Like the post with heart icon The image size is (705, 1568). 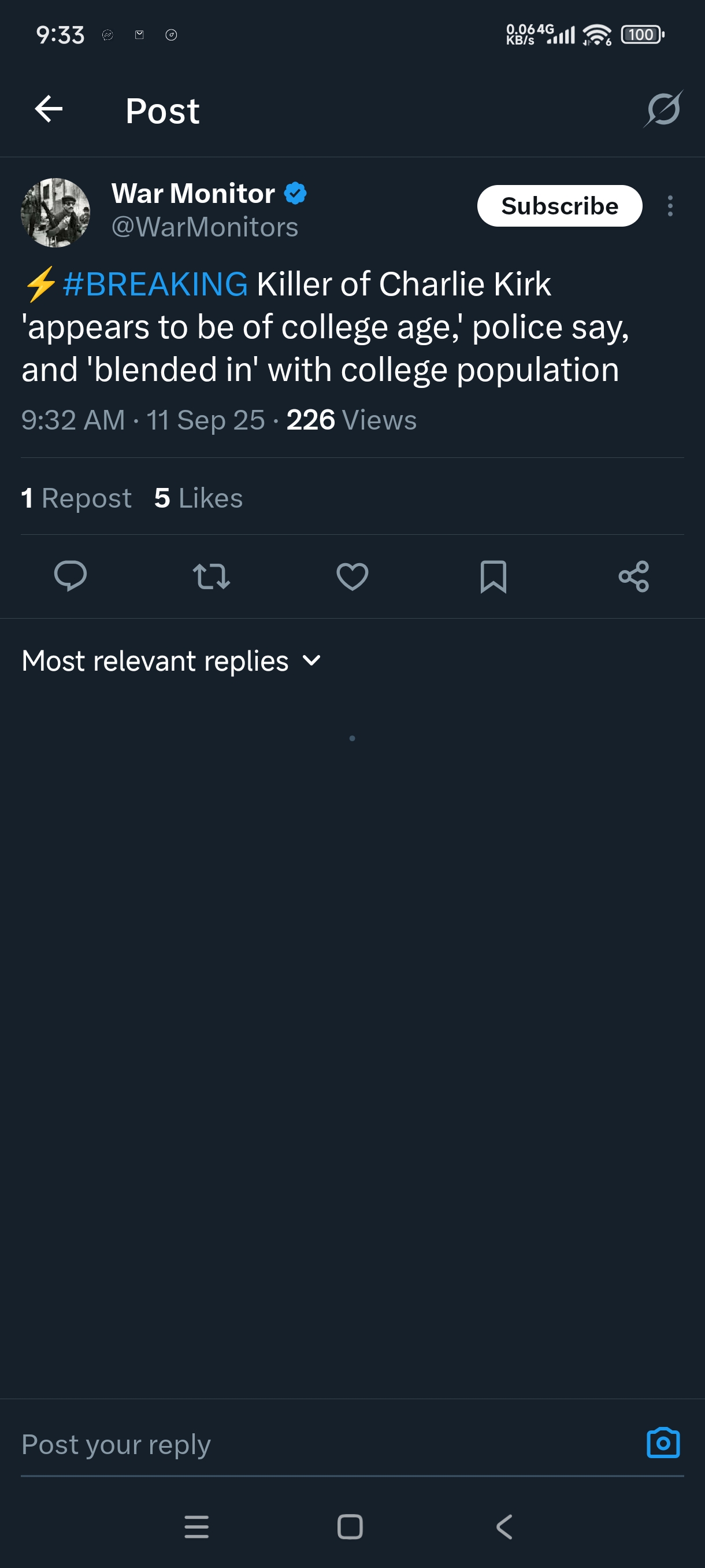point(352,576)
